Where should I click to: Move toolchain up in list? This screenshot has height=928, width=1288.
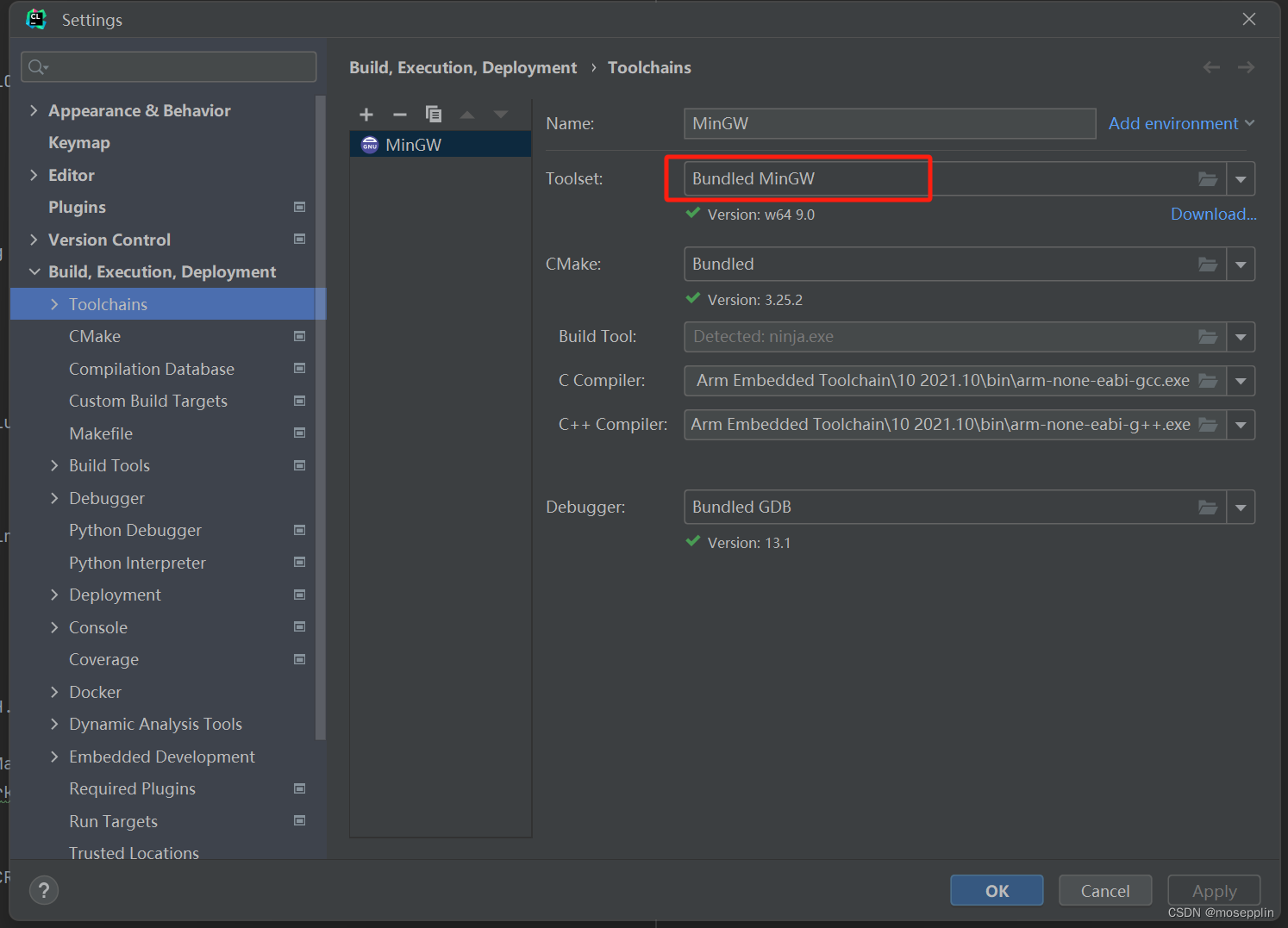pos(467,115)
